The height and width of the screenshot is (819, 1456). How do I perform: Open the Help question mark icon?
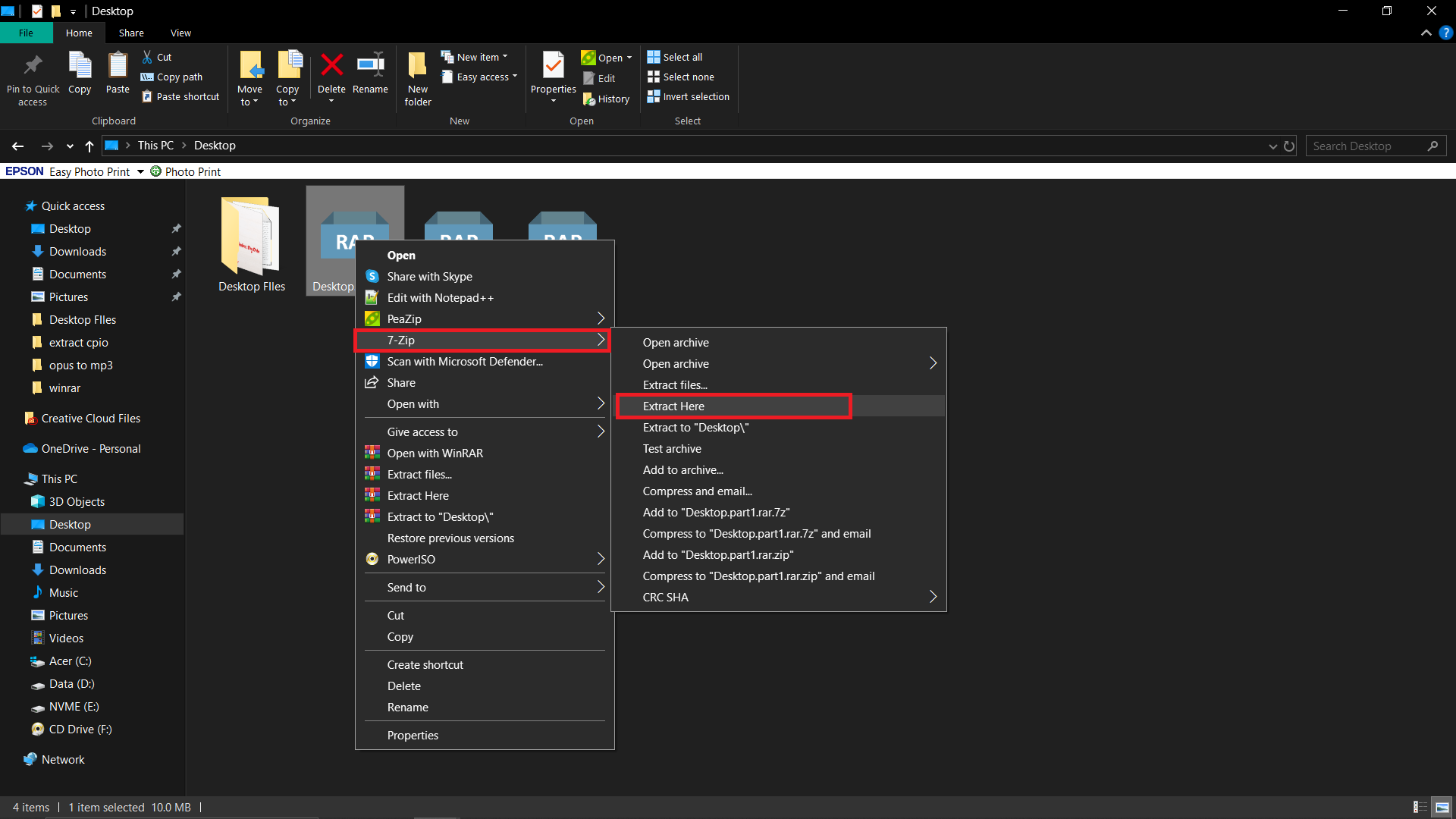coord(1446,33)
